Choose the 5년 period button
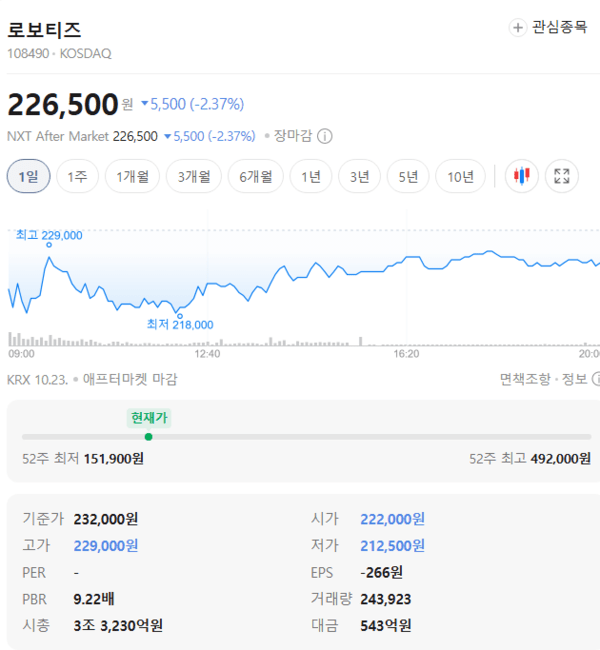 pos(408,176)
